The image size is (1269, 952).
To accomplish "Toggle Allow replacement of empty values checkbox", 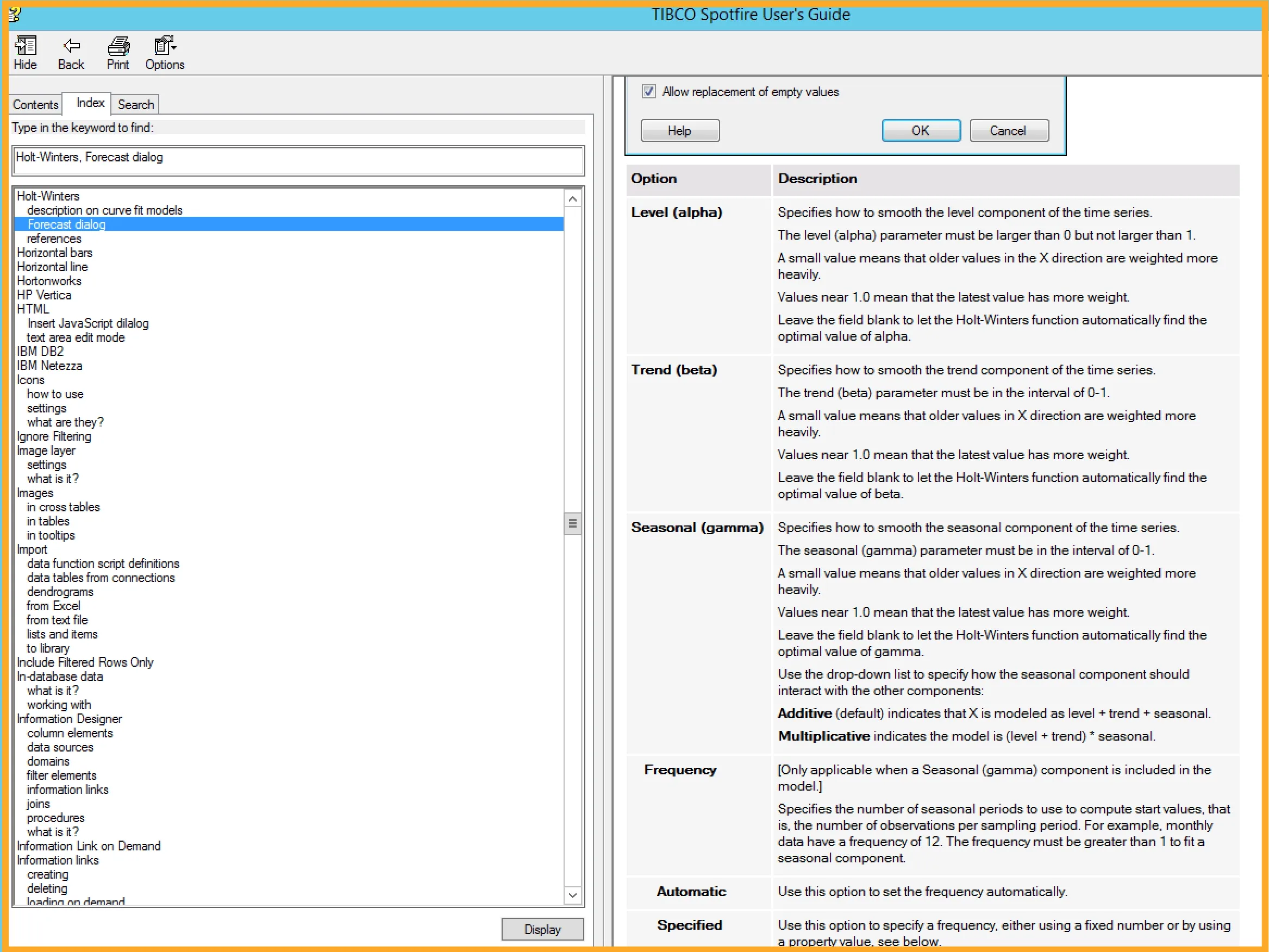I will tap(648, 92).
